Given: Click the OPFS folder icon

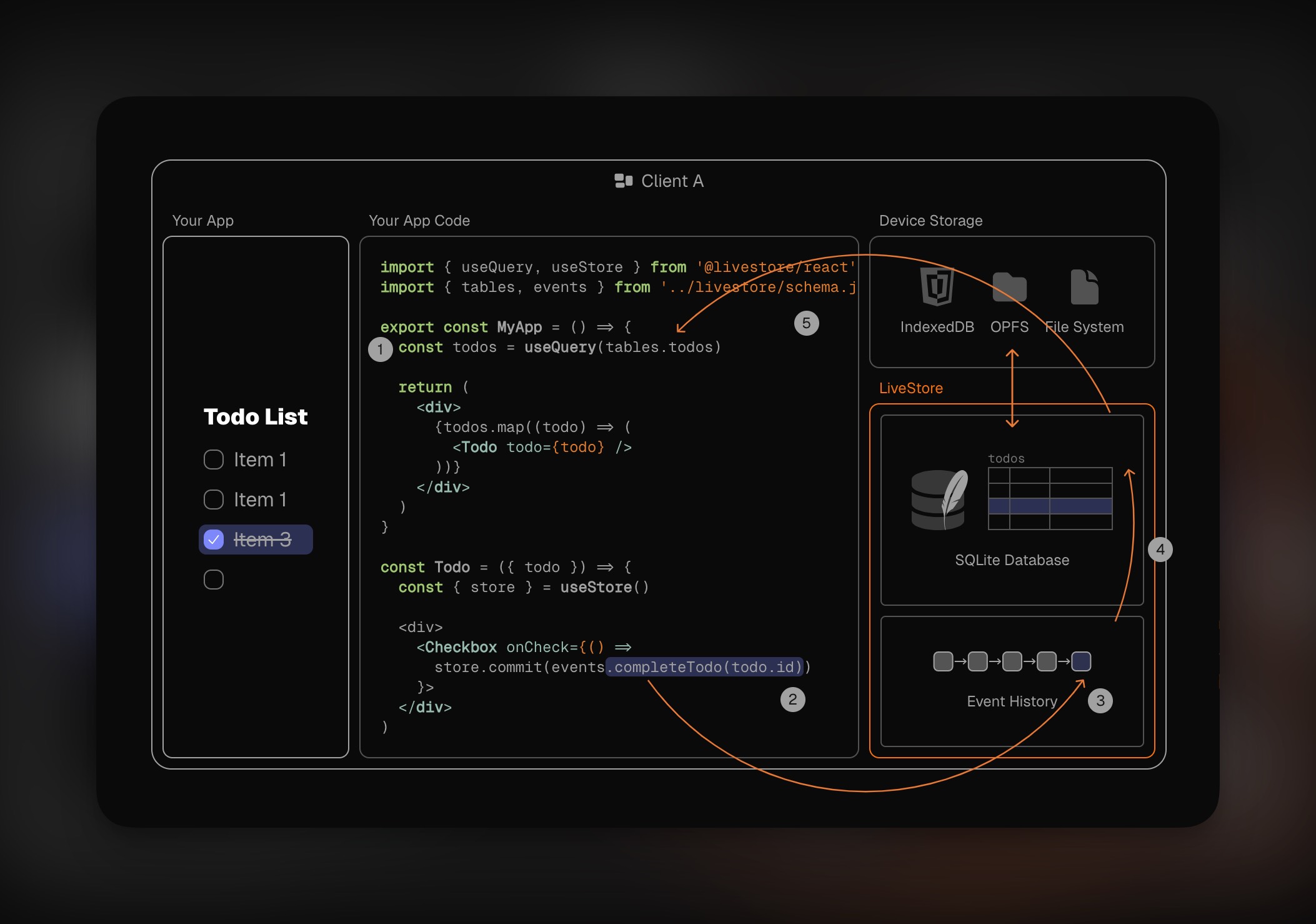Looking at the screenshot, I should pos(1009,288).
